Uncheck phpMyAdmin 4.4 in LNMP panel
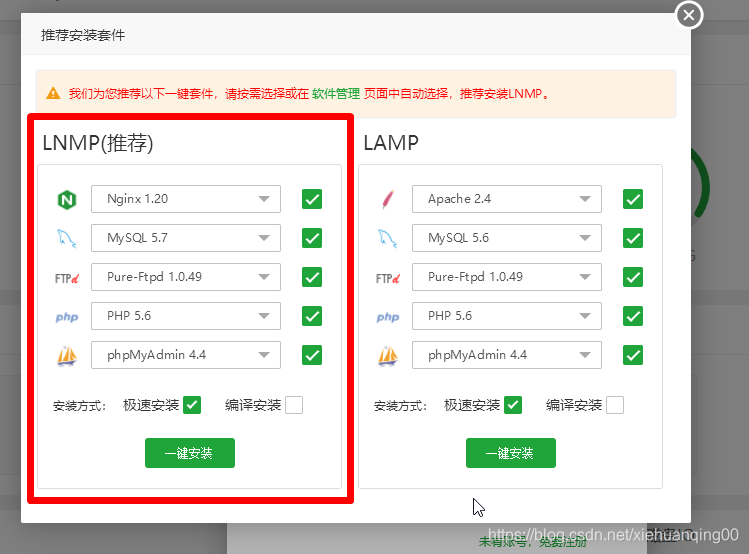The height and width of the screenshot is (554, 749). tap(312, 355)
